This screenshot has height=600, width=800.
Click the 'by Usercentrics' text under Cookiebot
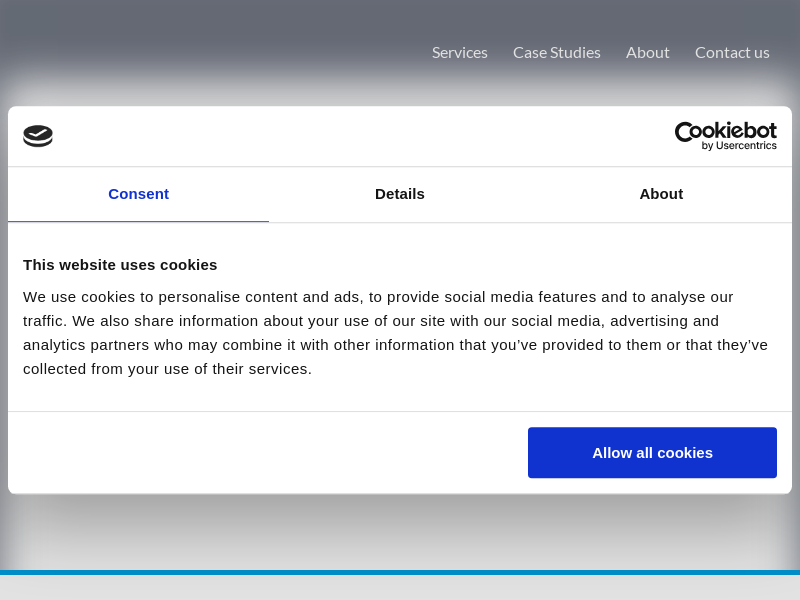point(739,146)
